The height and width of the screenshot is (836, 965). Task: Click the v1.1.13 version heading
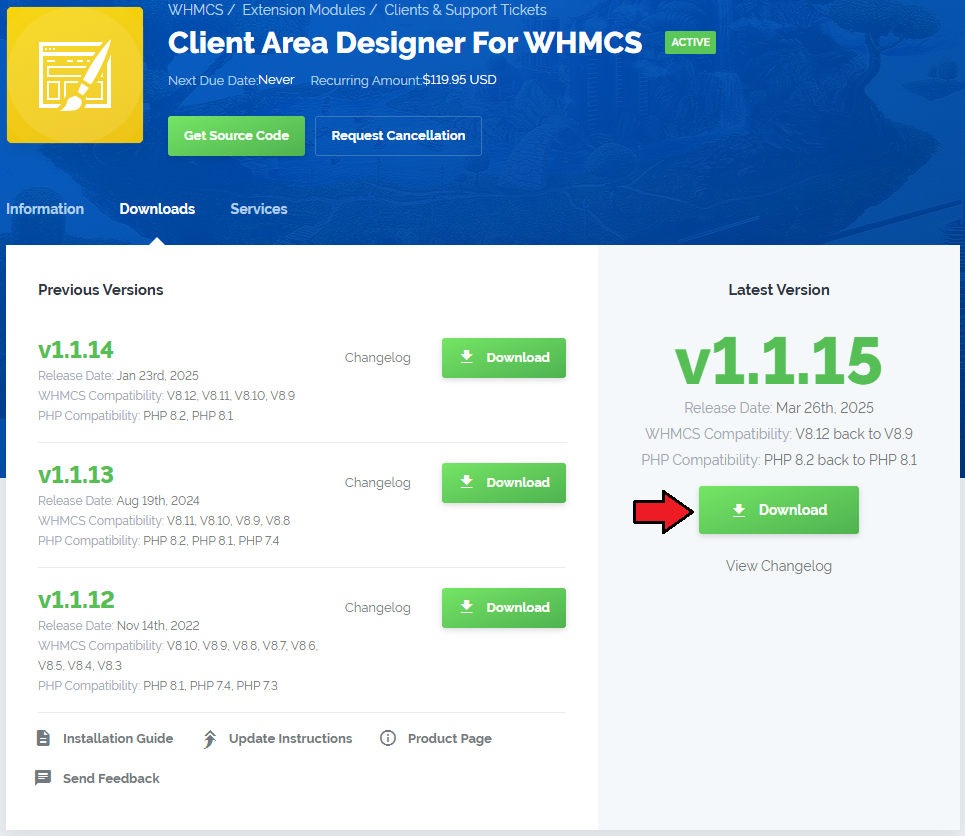tap(76, 475)
